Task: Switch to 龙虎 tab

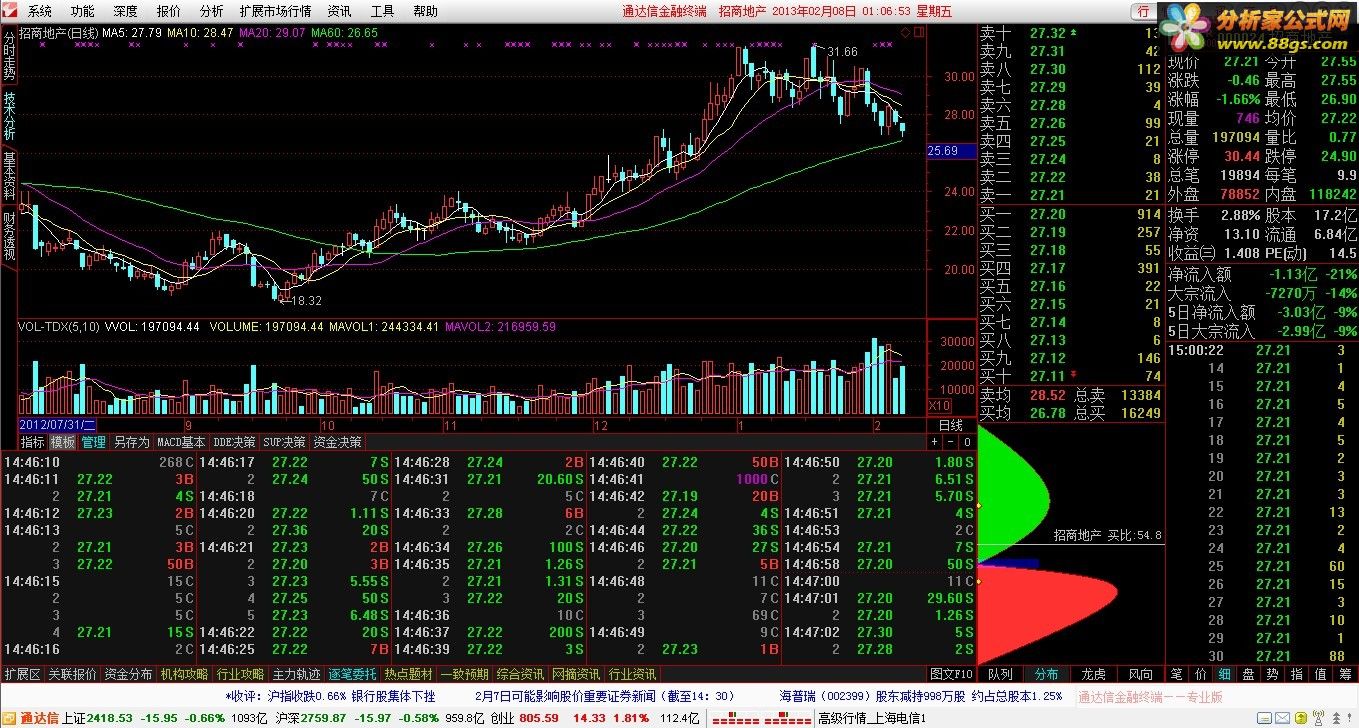Action: pyautogui.click(x=1094, y=674)
